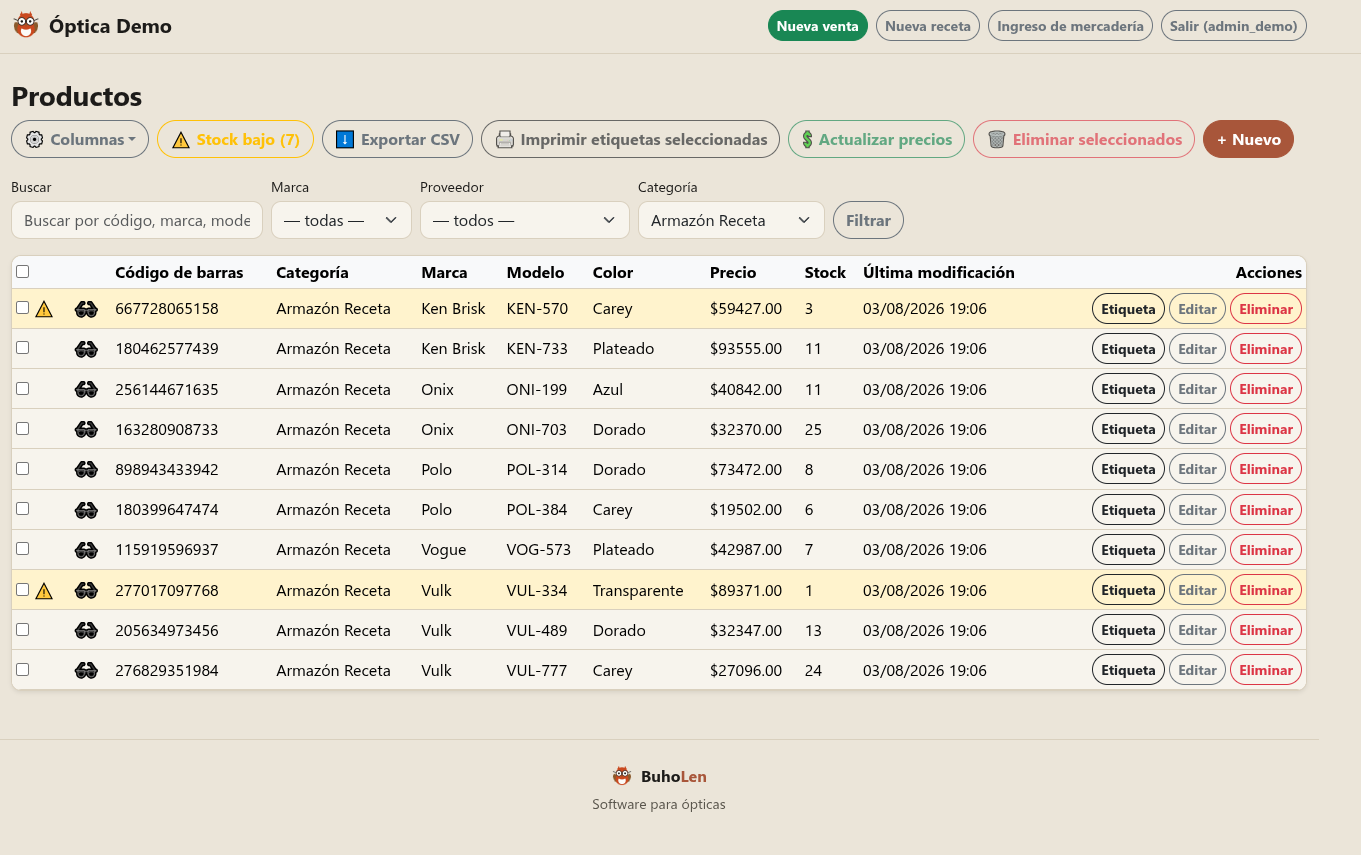1361x855 pixels.
Task: Click the Óptica Demo title link
Action: [x=110, y=26]
